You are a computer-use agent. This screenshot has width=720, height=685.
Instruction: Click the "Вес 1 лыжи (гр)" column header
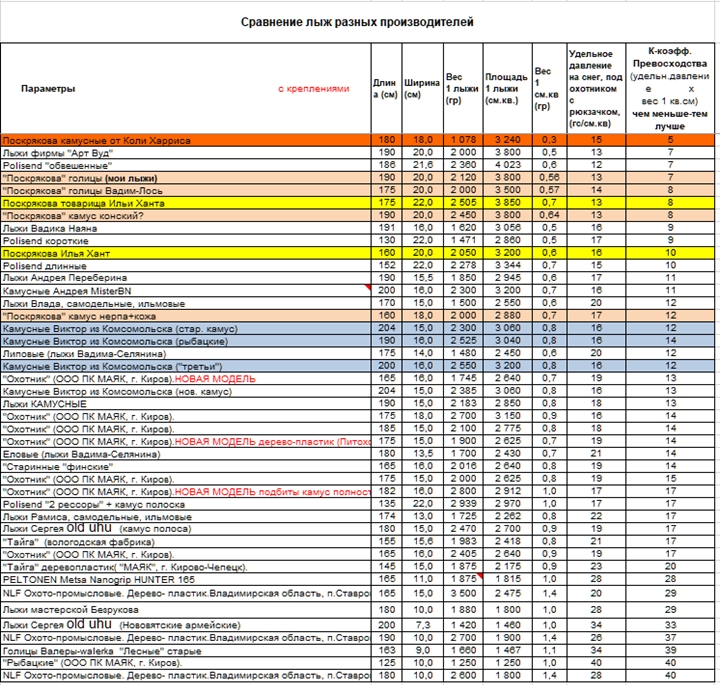[462, 89]
